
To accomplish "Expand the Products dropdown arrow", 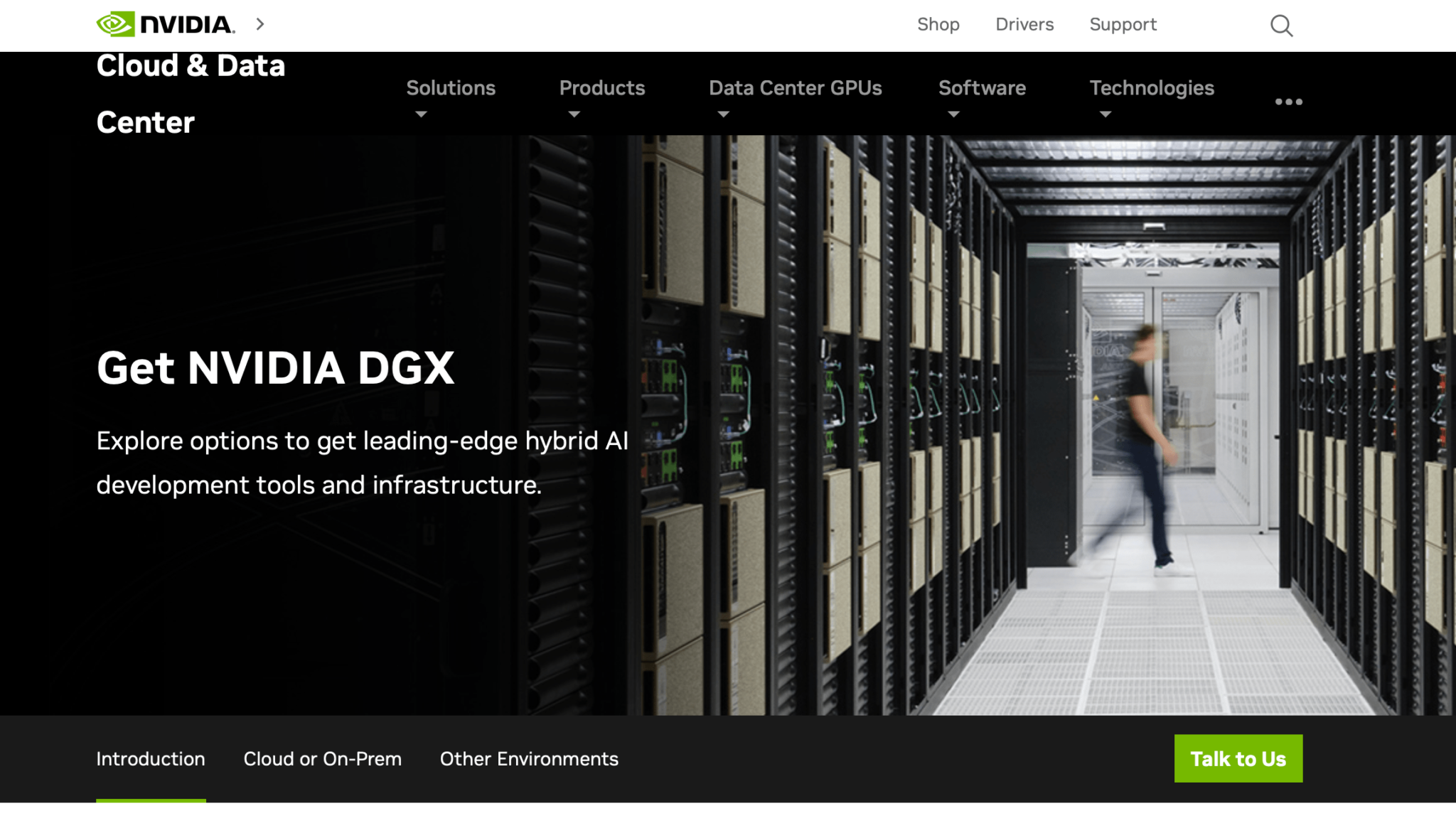I will pos(574,114).
